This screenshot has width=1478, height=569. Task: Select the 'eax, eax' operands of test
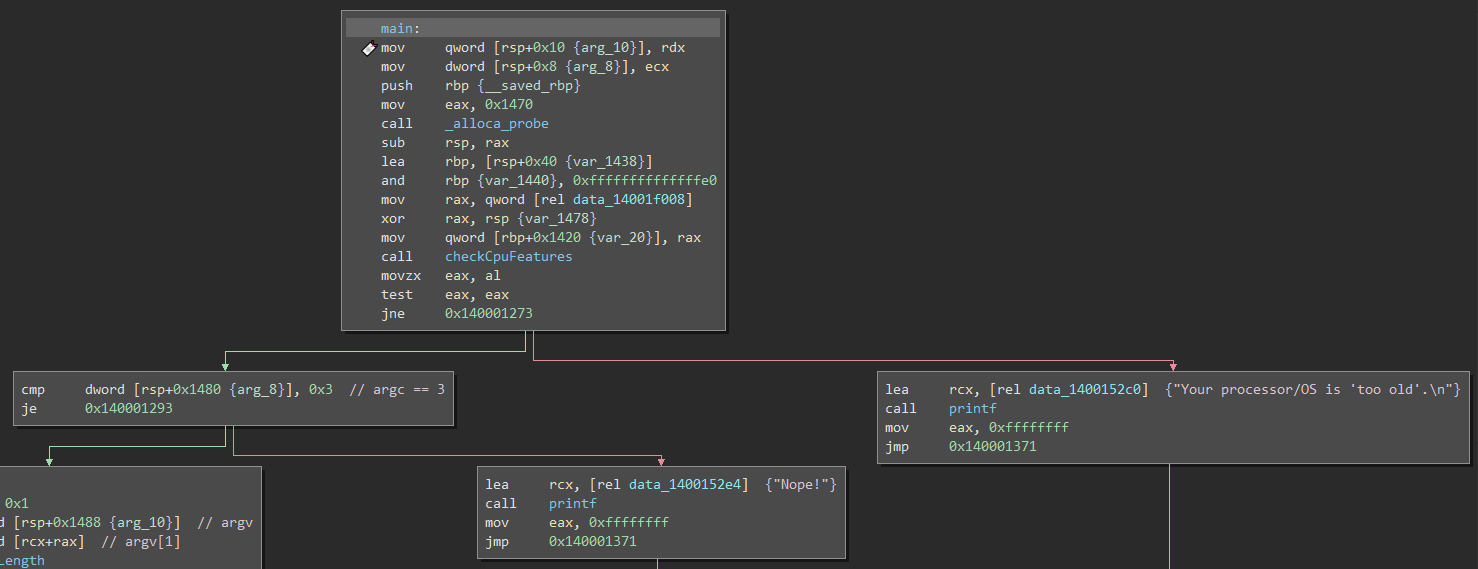pyautogui.click(x=477, y=295)
